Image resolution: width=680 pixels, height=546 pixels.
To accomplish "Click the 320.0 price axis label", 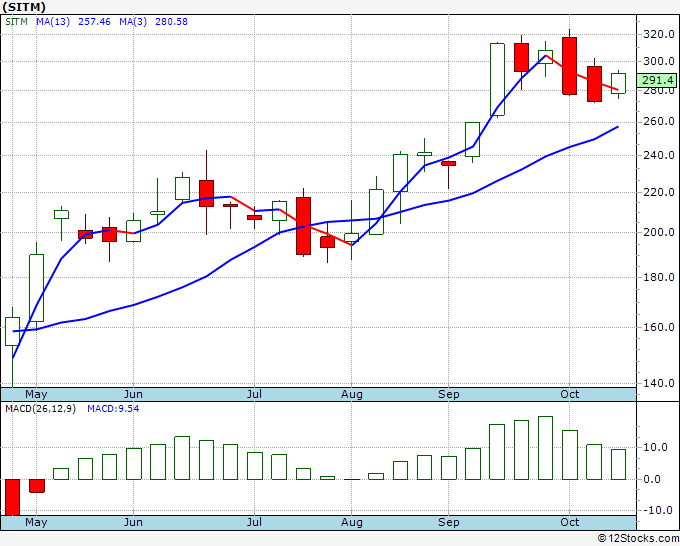I will pos(658,34).
